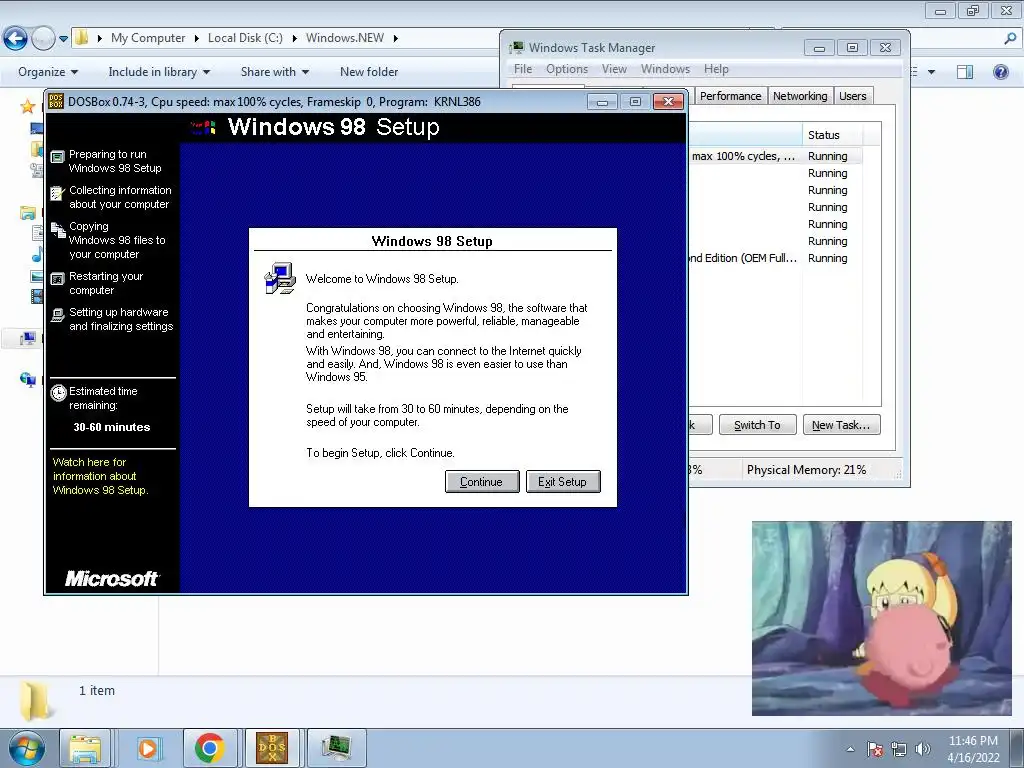Click the DOSBox taskbar icon
This screenshot has height=768, width=1024.
coord(272,748)
